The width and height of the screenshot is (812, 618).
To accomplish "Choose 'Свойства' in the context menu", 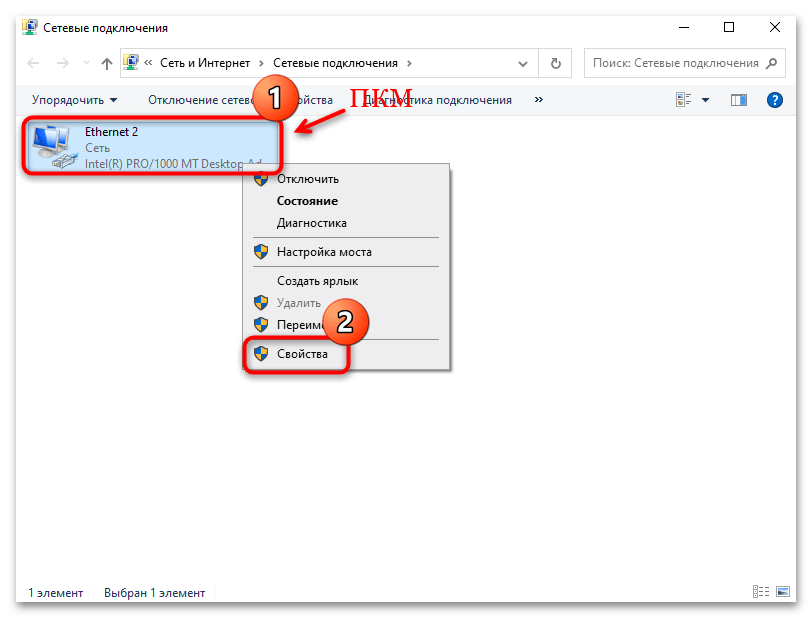I will [302, 354].
